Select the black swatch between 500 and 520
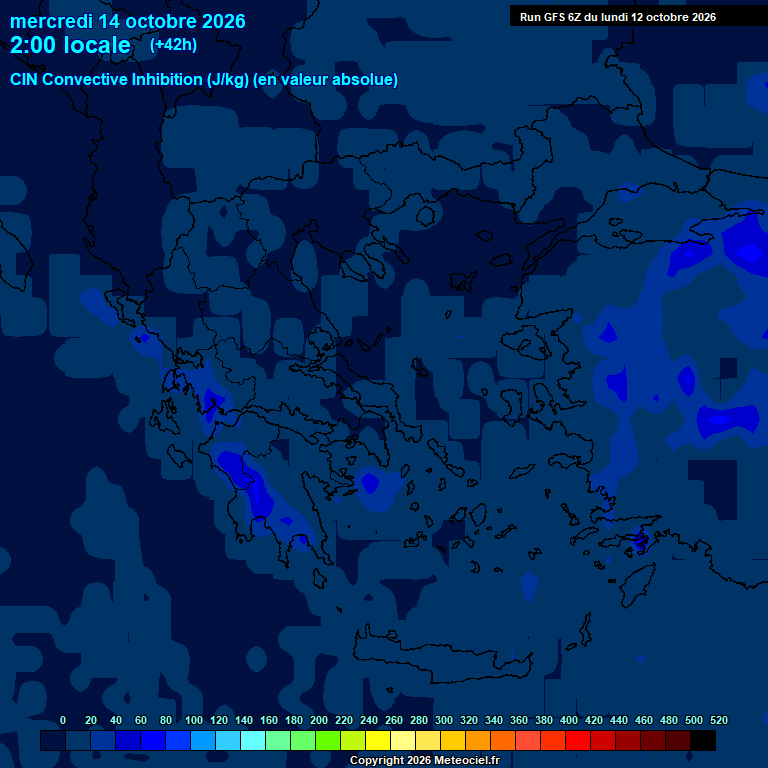The height and width of the screenshot is (768, 768). point(703,741)
